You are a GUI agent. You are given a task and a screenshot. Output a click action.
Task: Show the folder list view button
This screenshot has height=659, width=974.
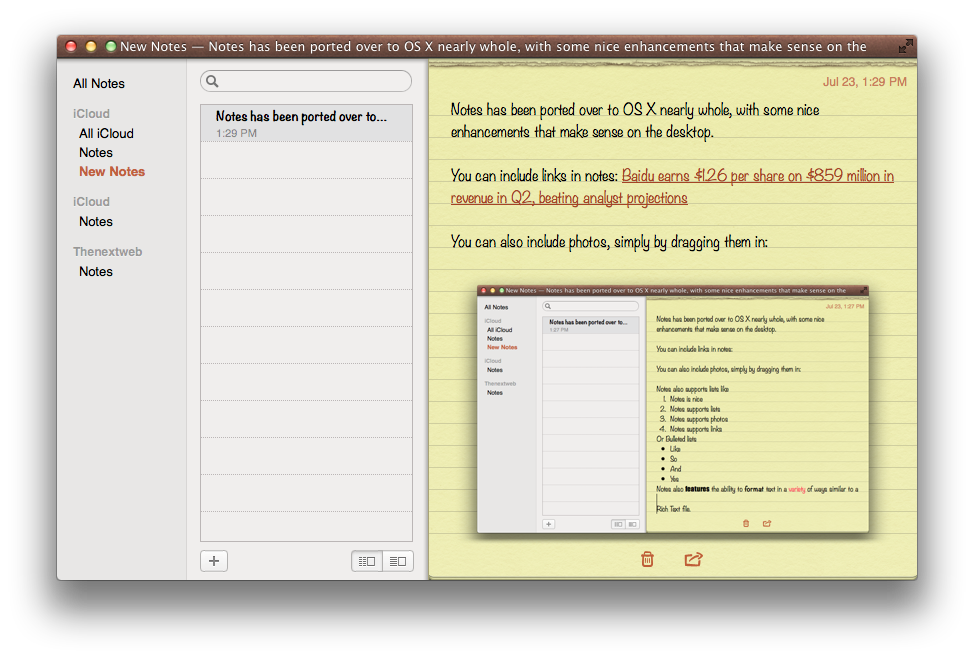pos(367,561)
